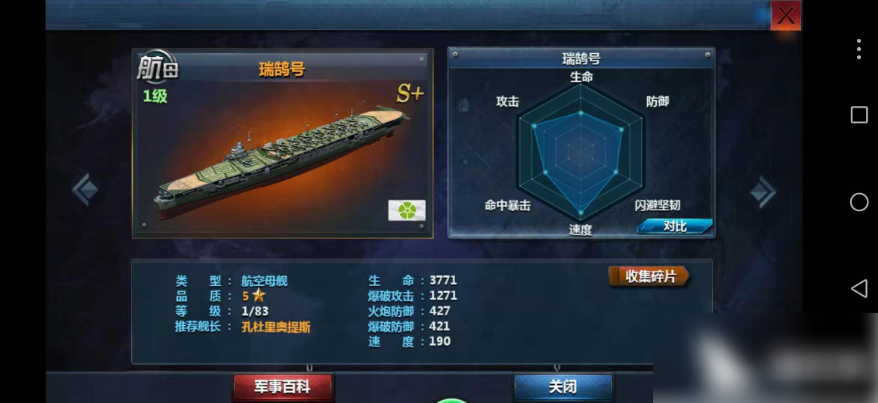The width and height of the screenshot is (878, 403).
Task: Close the panel with red X
Action: 786,15
